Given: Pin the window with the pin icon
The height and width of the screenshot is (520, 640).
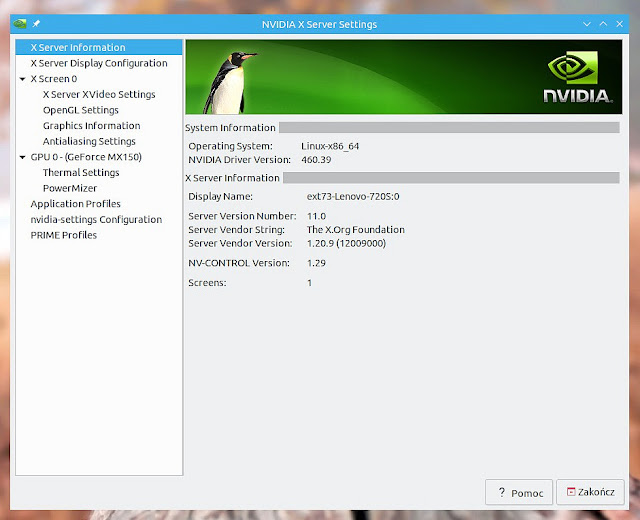Looking at the screenshot, I should click(x=36, y=24).
